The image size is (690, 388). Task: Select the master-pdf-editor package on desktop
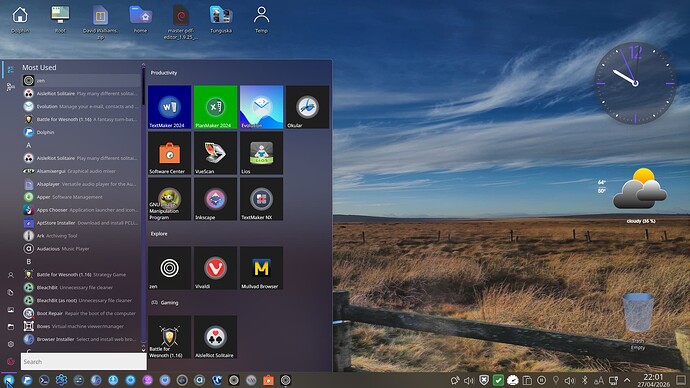click(180, 22)
